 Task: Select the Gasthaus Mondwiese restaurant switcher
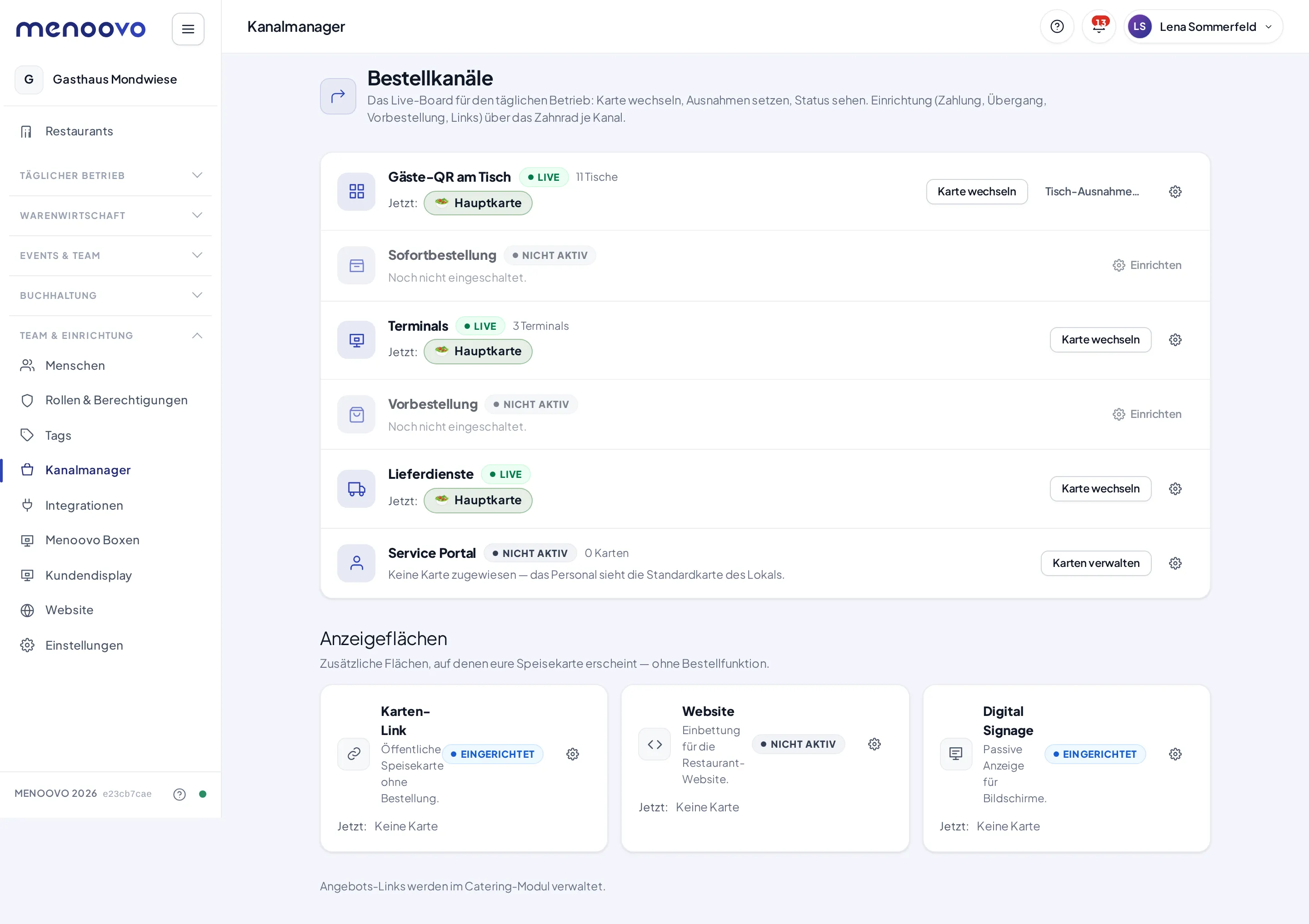point(110,80)
